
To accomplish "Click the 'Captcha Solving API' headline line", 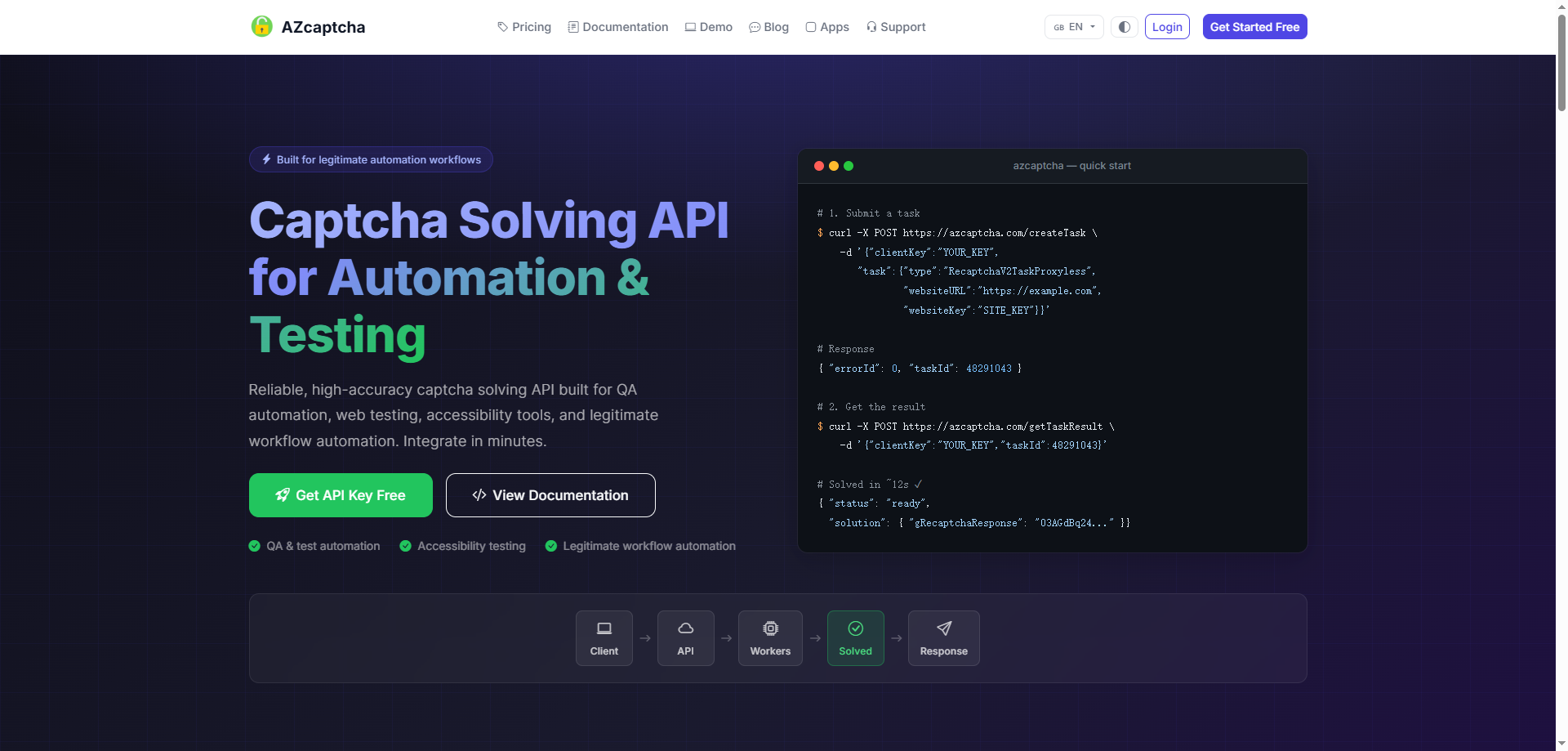I will [489, 221].
